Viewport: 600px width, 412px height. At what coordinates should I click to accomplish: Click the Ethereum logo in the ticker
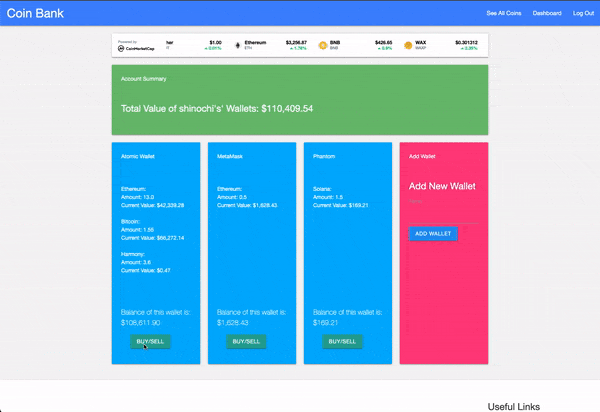click(x=237, y=46)
